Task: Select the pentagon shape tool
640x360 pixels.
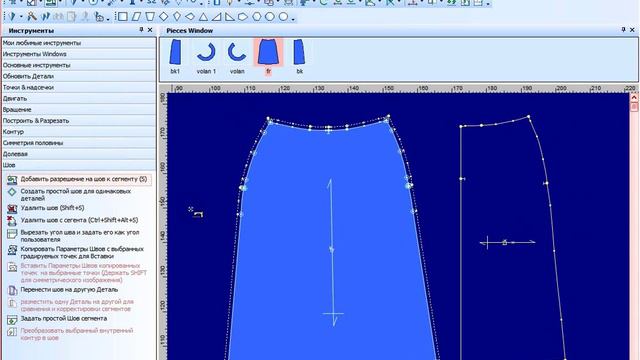Action: click(243, 17)
